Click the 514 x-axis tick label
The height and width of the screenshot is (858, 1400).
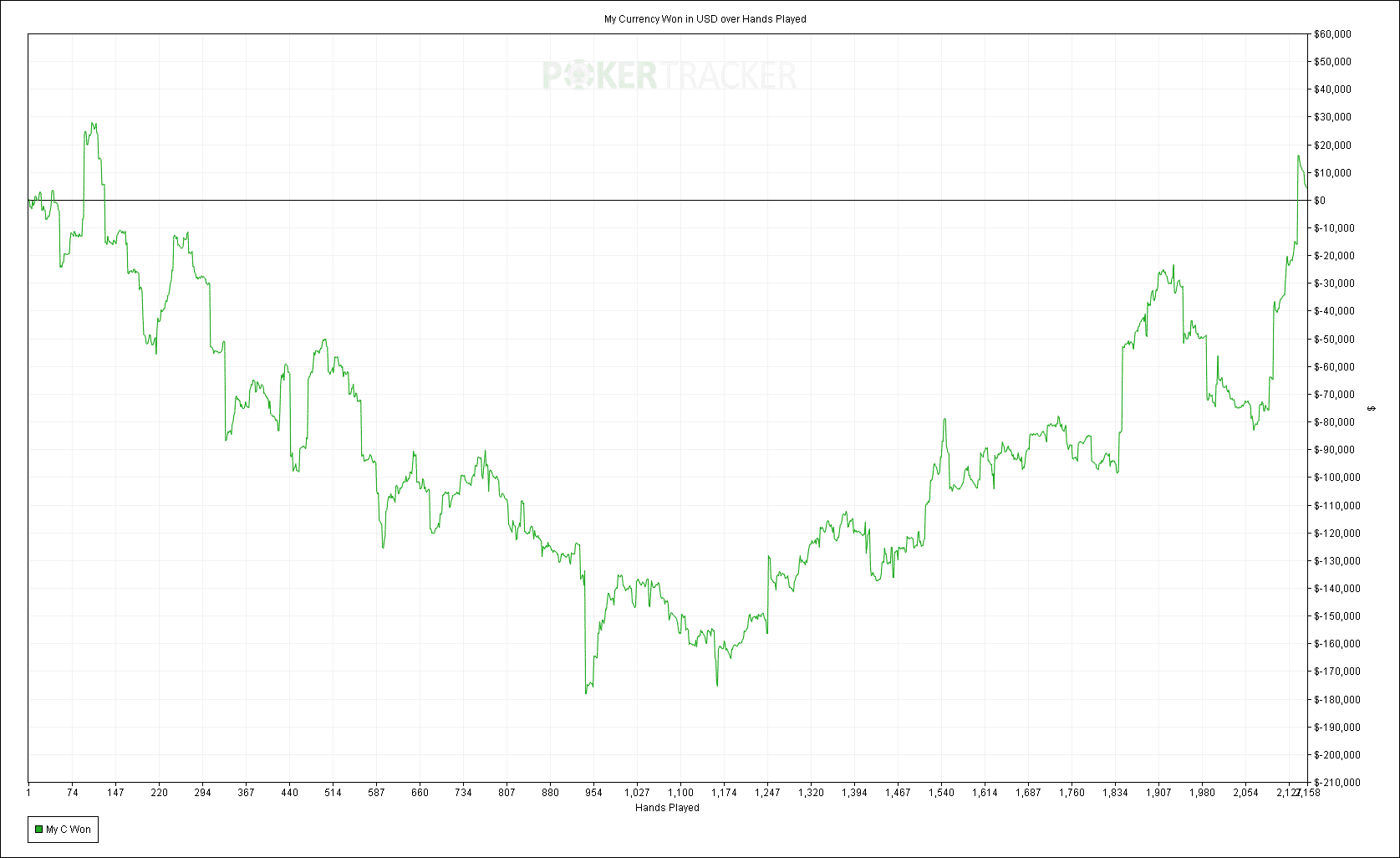point(333,793)
